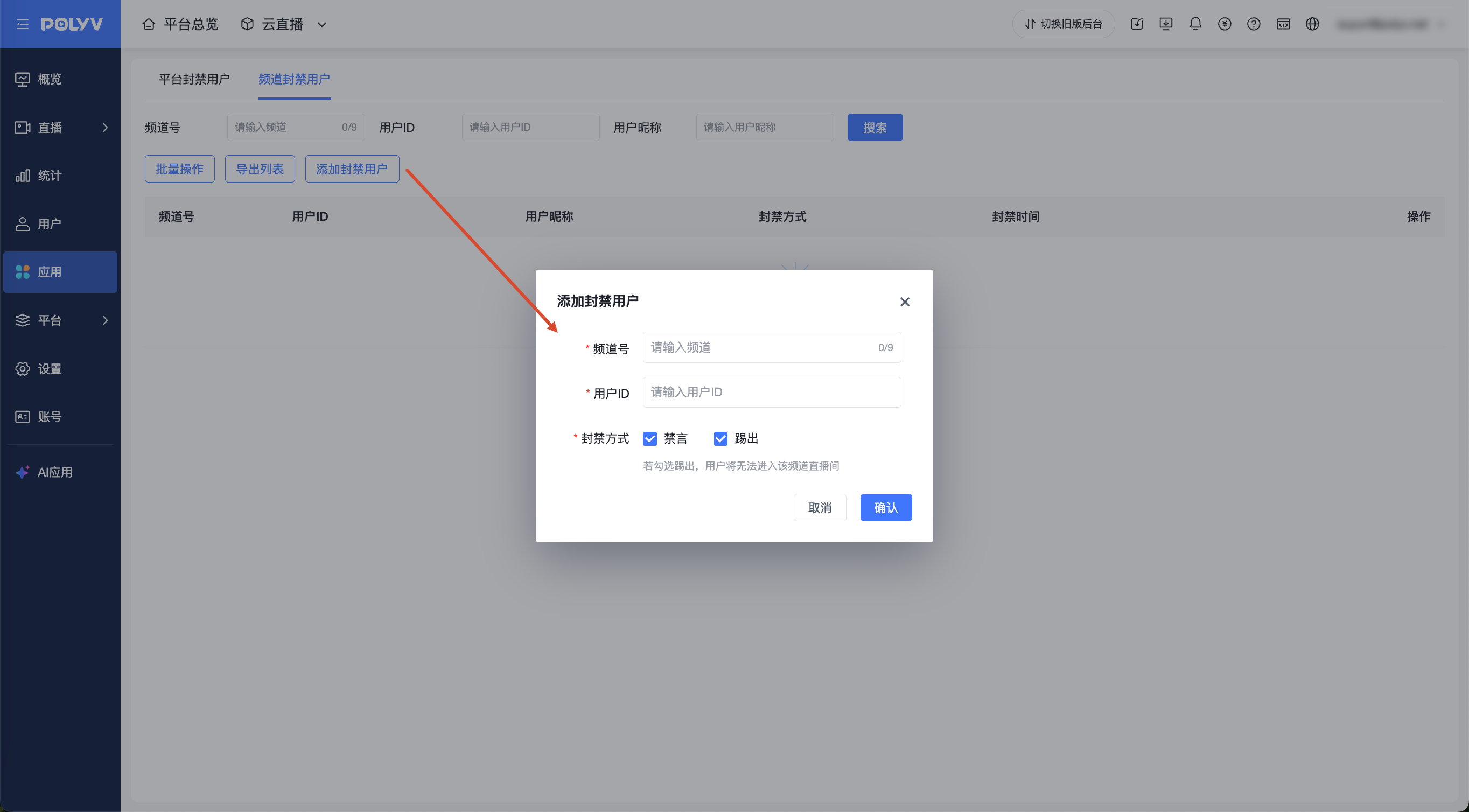Click 取消 in the dialog

(820, 507)
